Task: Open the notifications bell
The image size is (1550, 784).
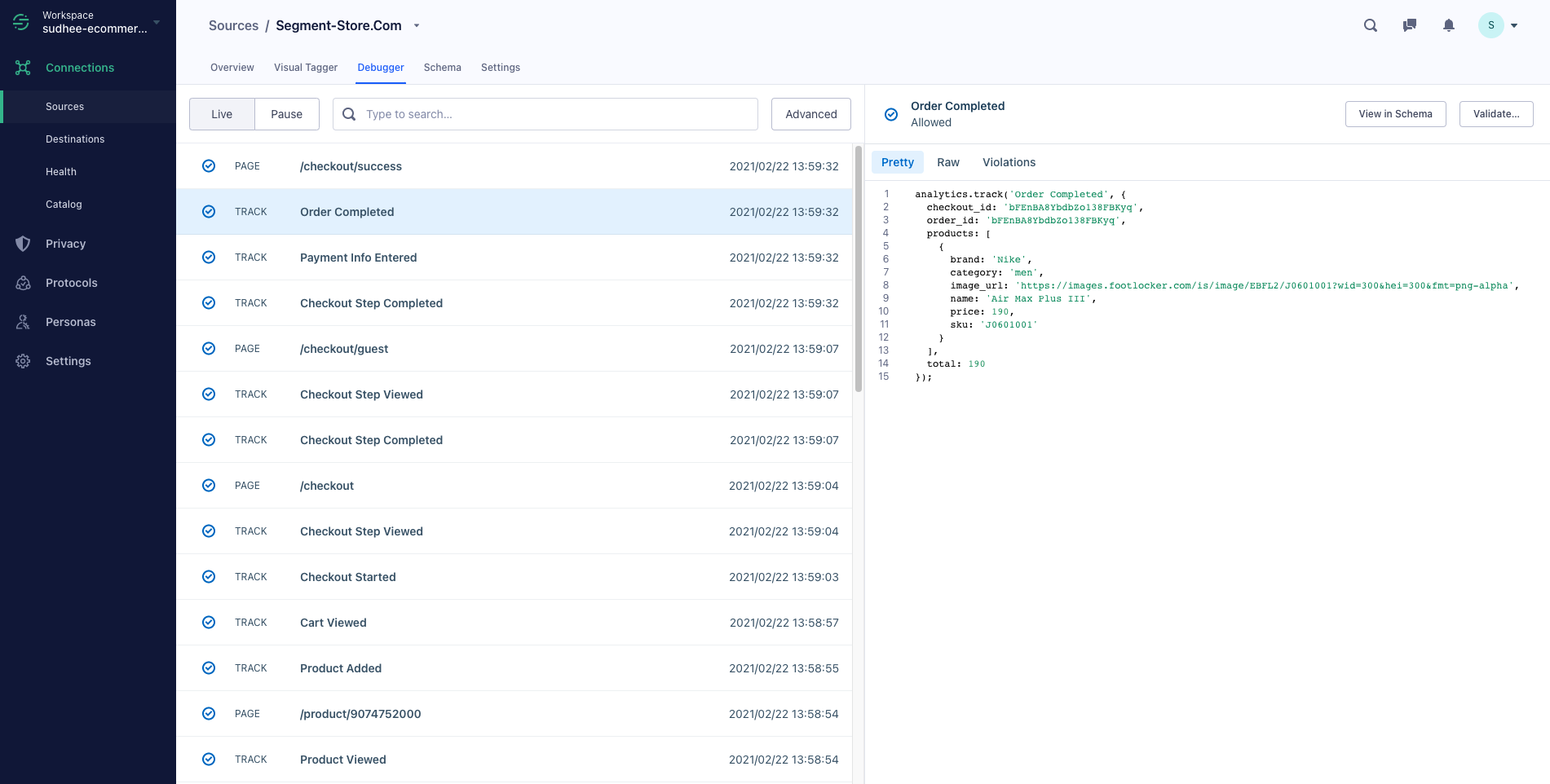Action: pyautogui.click(x=1449, y=25)
